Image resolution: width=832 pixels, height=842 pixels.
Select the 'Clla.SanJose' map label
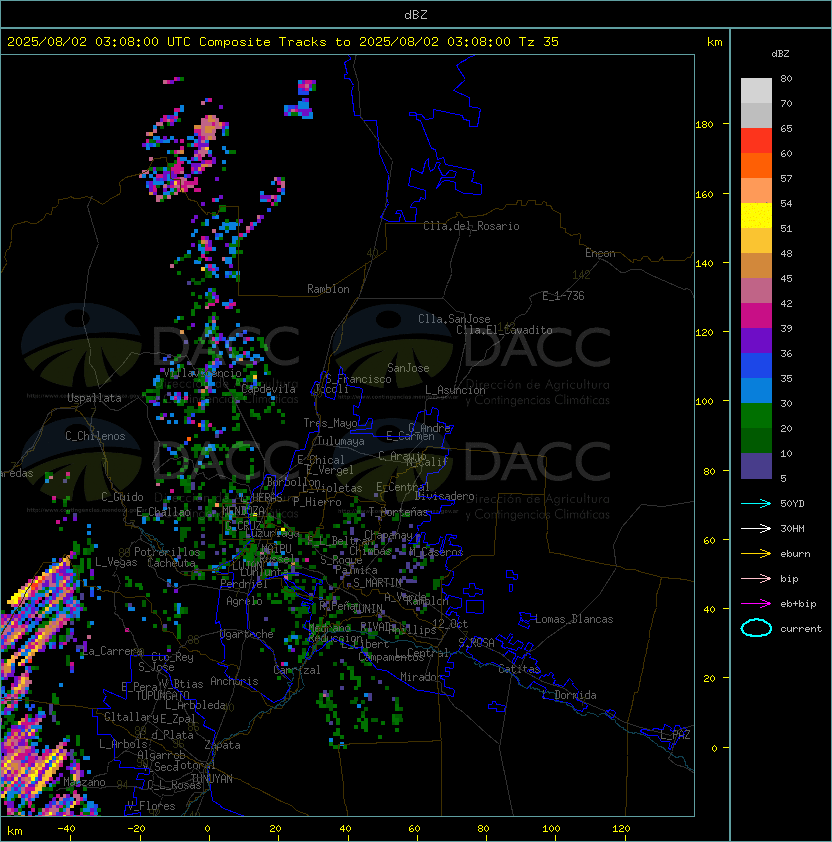pyautogui.click(x=454, y=319)
